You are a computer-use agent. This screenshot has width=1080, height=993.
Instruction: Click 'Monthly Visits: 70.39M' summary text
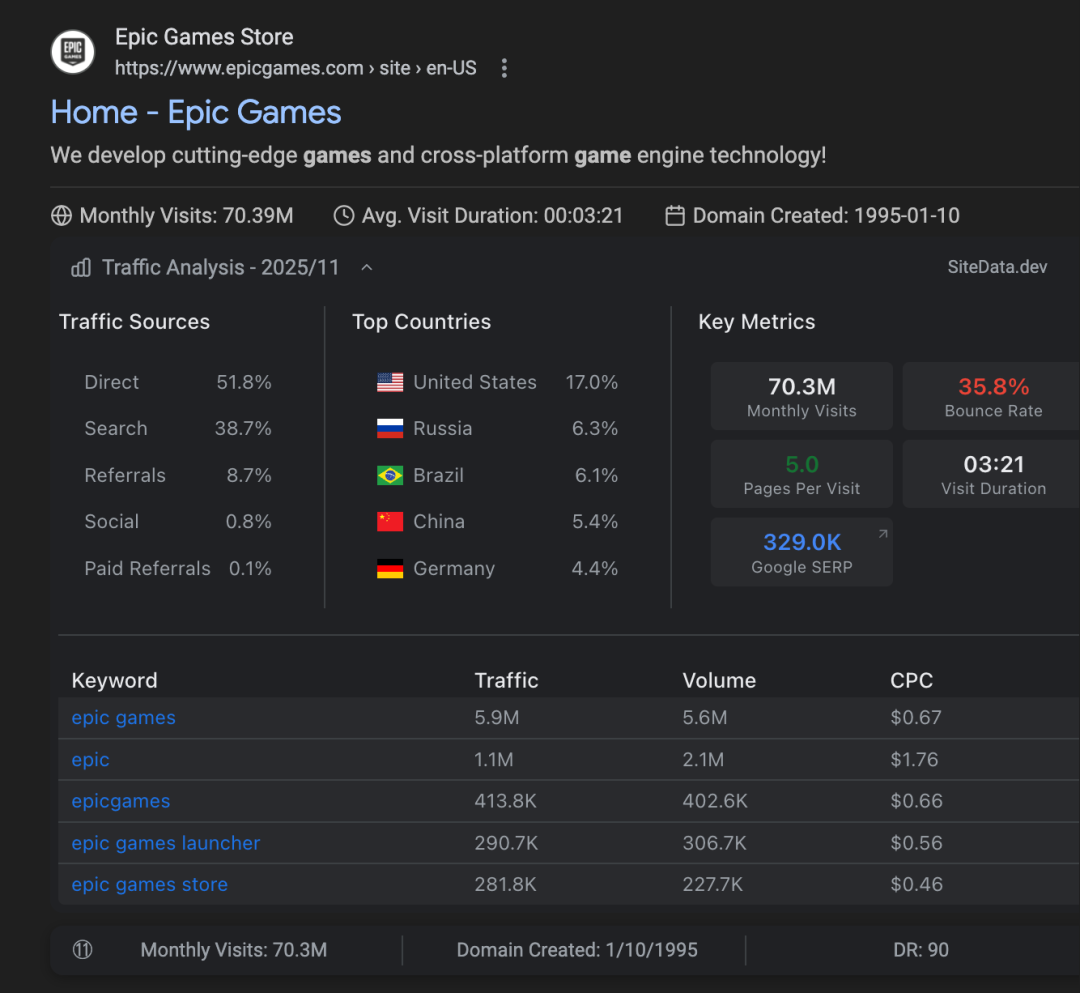point(187,216)
